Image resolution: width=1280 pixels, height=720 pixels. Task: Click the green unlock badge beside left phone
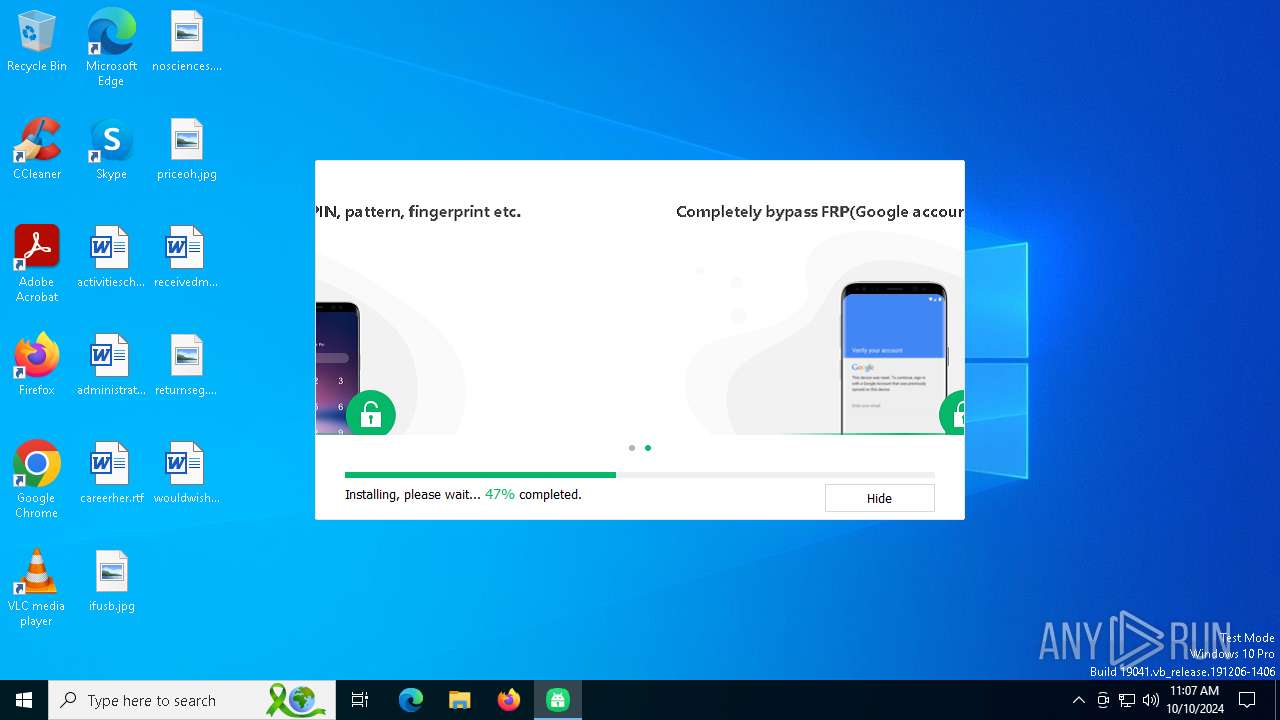(x=371, y=413)
